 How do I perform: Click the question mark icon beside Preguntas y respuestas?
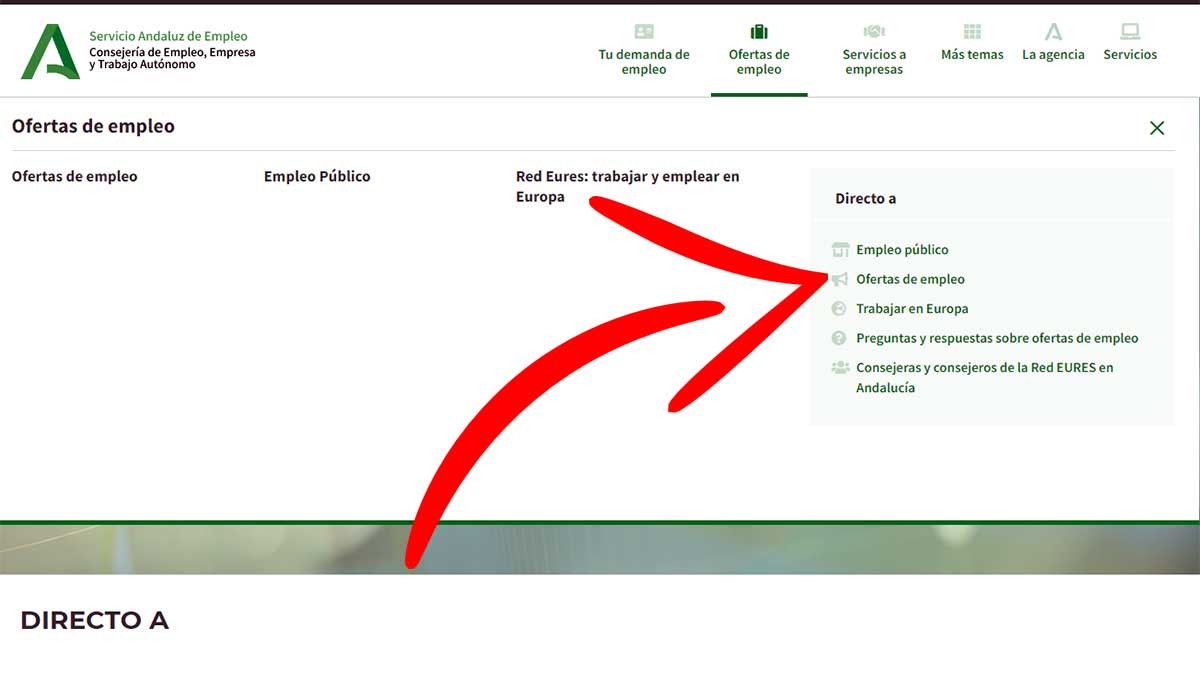(x=840, y=339)
